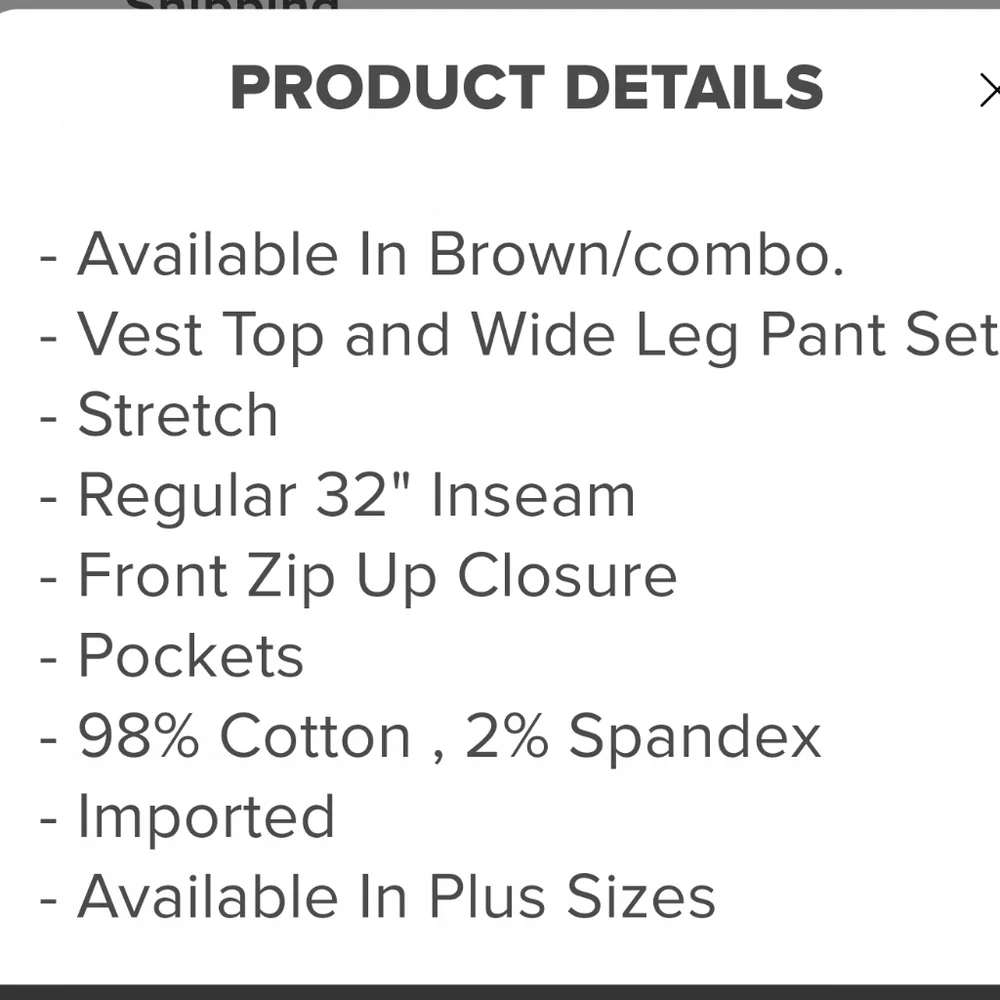The image size is (1000, 1000).
Task: Click the word 'Inseam'
Action: pos(533,495)
